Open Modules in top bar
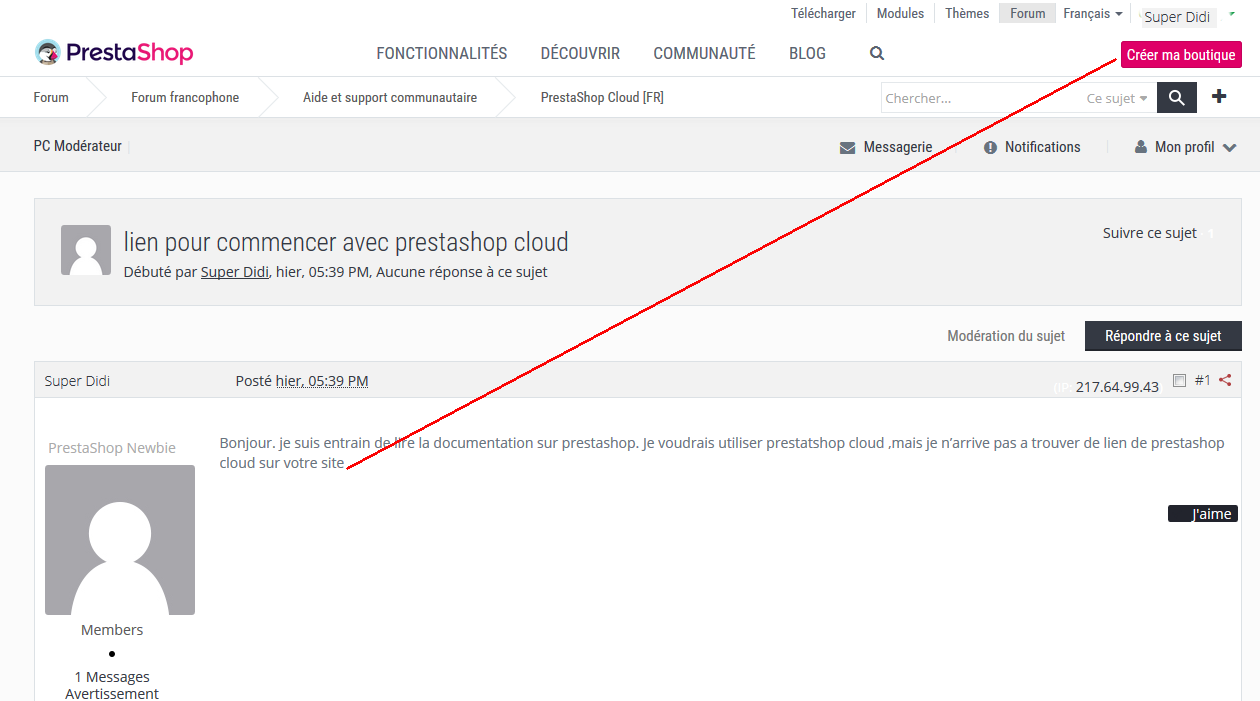 coord(900,14)
